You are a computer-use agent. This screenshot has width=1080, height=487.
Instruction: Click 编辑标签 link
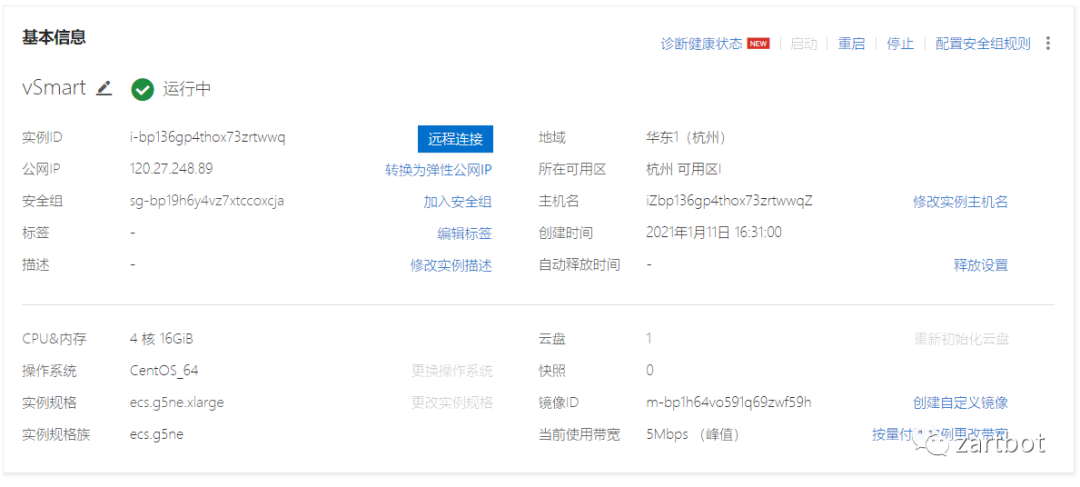tap(464, 234)
